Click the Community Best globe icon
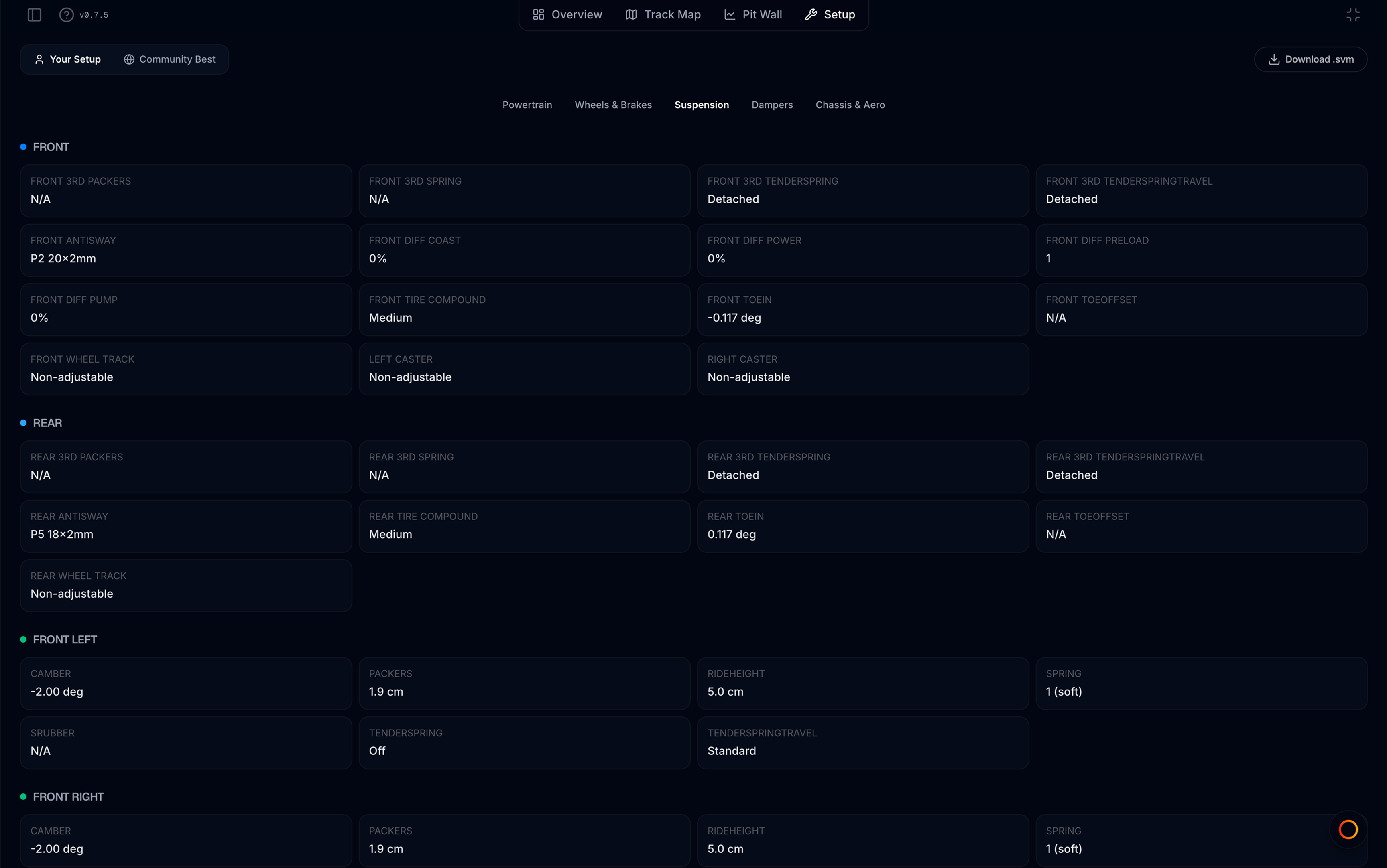The height and width of the screenshot is (868, 1387). (x=129, y=60)
